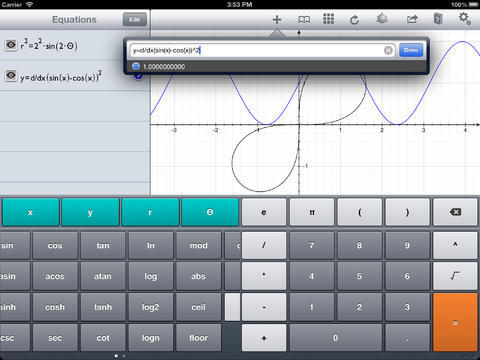480x360 pixels.
Task: Click the Done button
Action: tap(411, 50)
